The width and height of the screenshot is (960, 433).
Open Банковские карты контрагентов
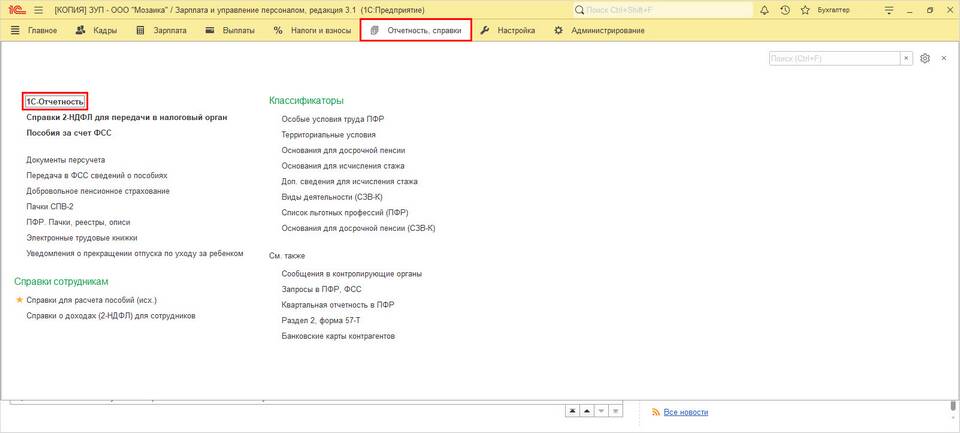338,336
